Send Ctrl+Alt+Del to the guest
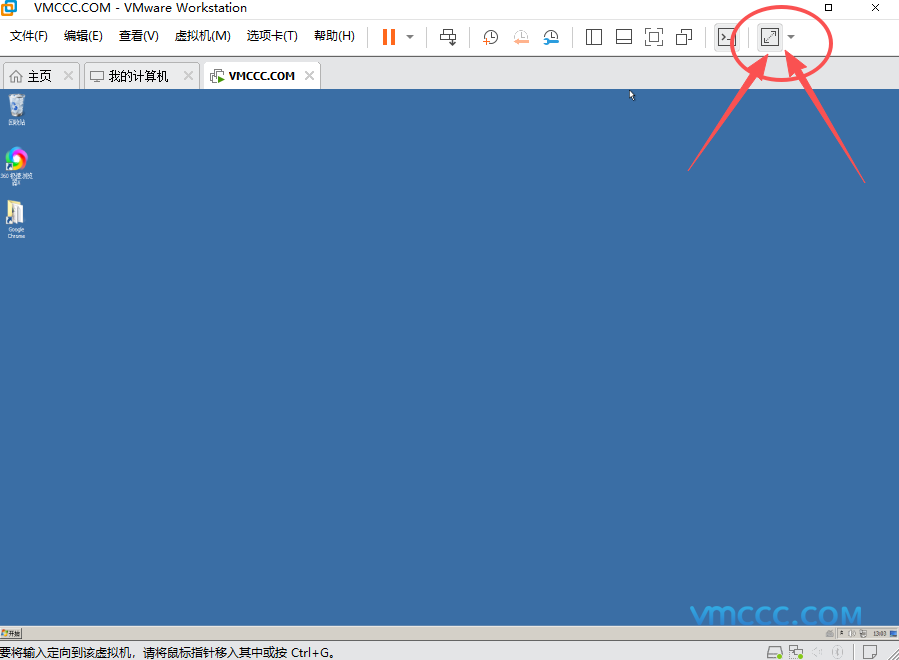 coord(448,37)
